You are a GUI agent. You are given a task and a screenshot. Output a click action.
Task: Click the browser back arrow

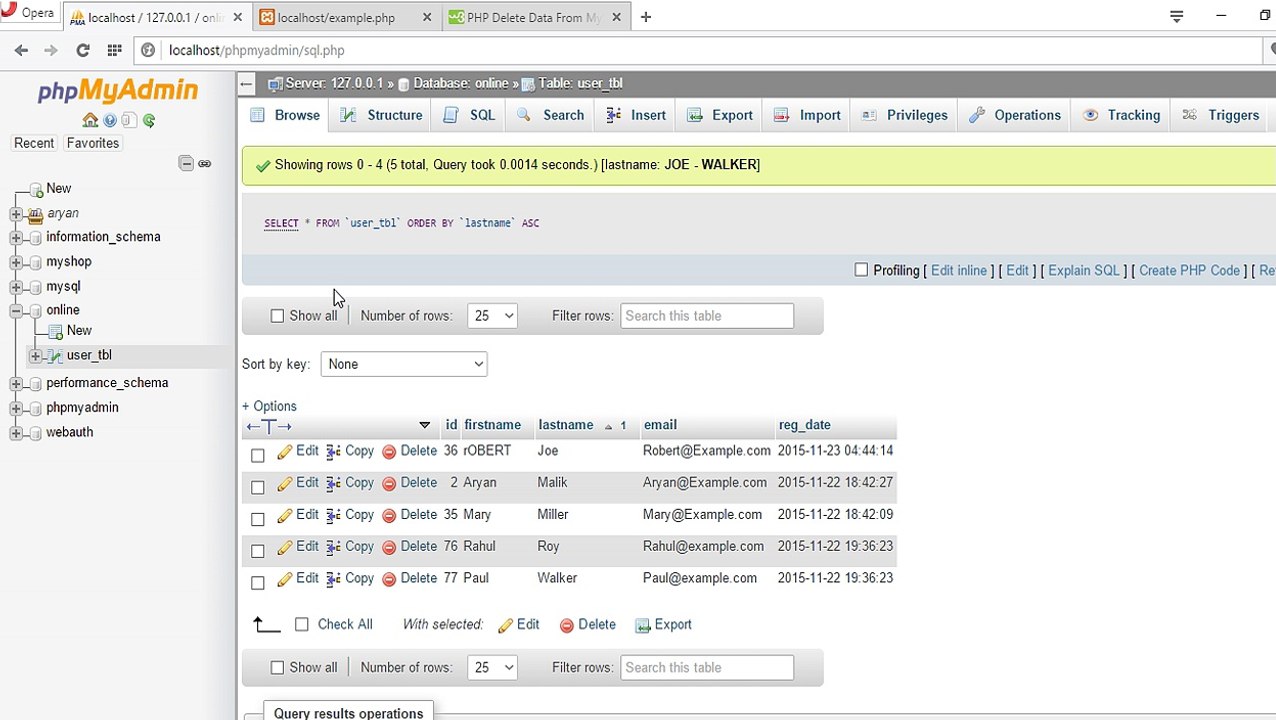(x=21, y=50)
